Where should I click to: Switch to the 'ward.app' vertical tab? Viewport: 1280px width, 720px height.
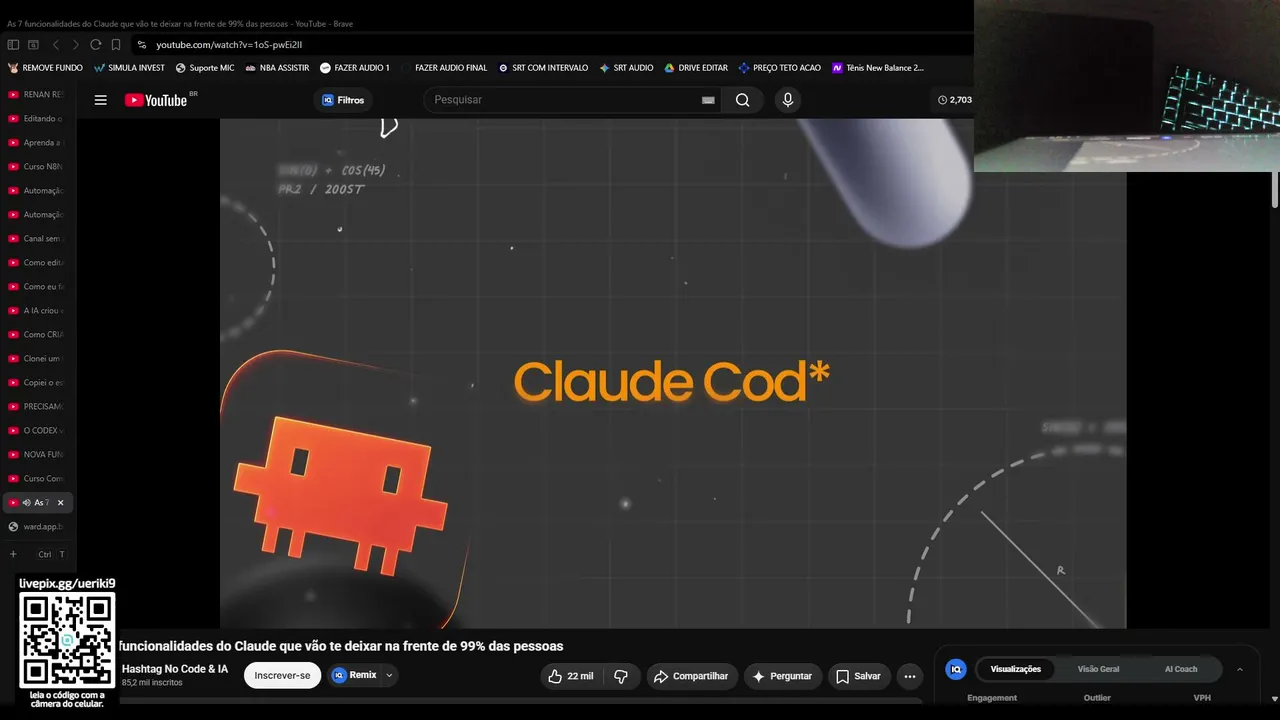click(38, 527)
